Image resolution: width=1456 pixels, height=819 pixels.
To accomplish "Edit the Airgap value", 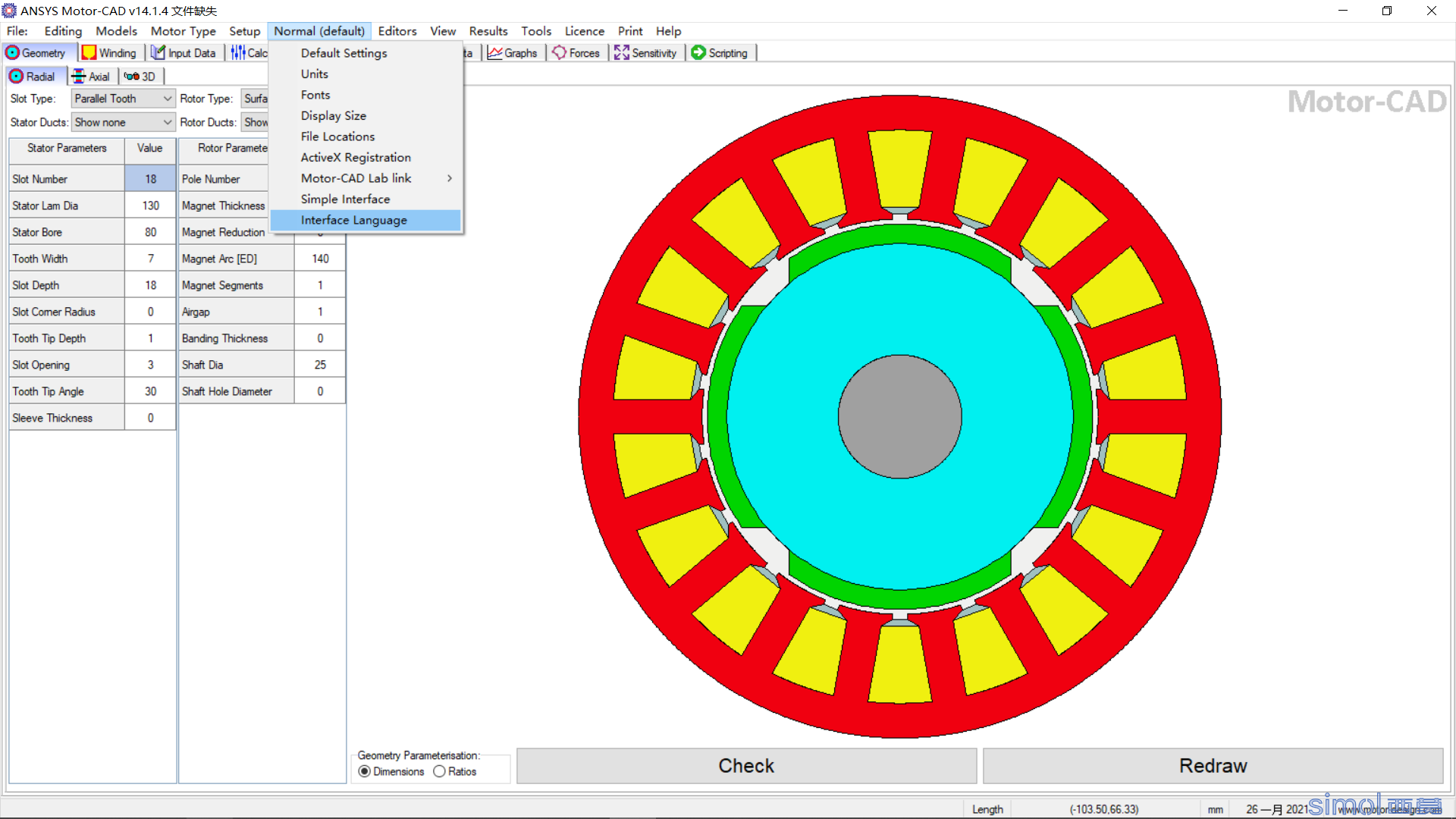I will pos(320,312).
